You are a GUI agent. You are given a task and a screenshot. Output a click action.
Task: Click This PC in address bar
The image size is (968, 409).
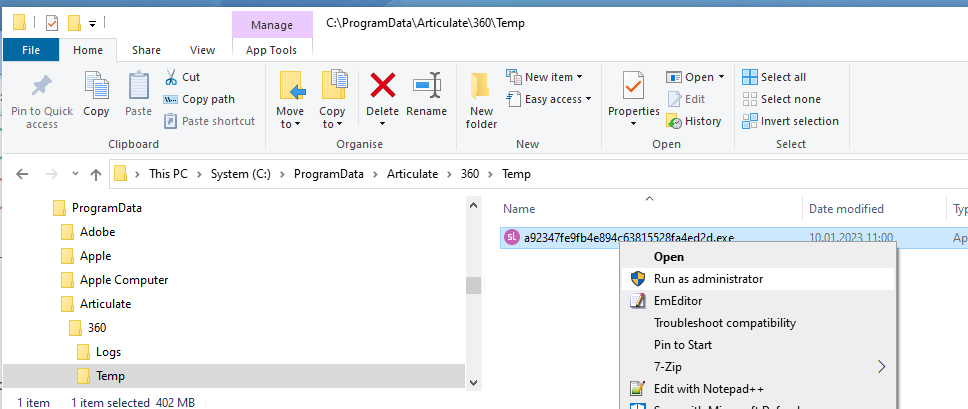click(x=168, y=174)
